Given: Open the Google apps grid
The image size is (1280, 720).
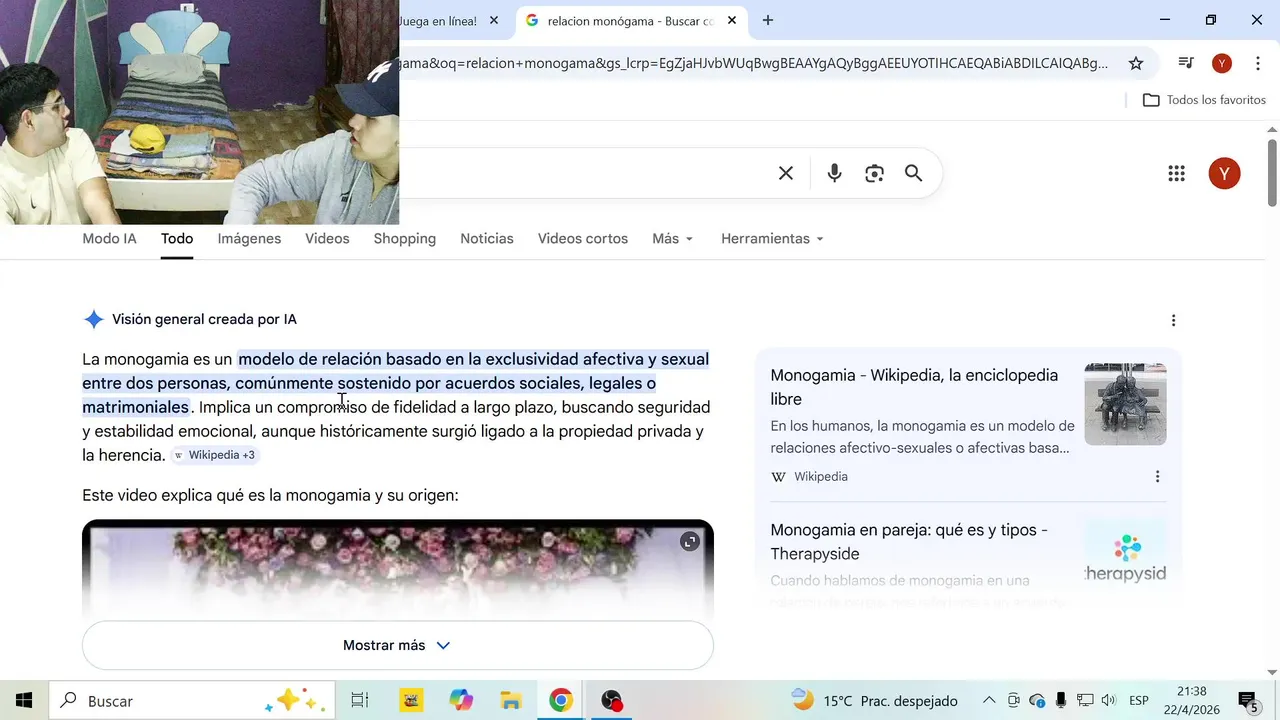Looking at the screenshot, I should click(1176, 173).
